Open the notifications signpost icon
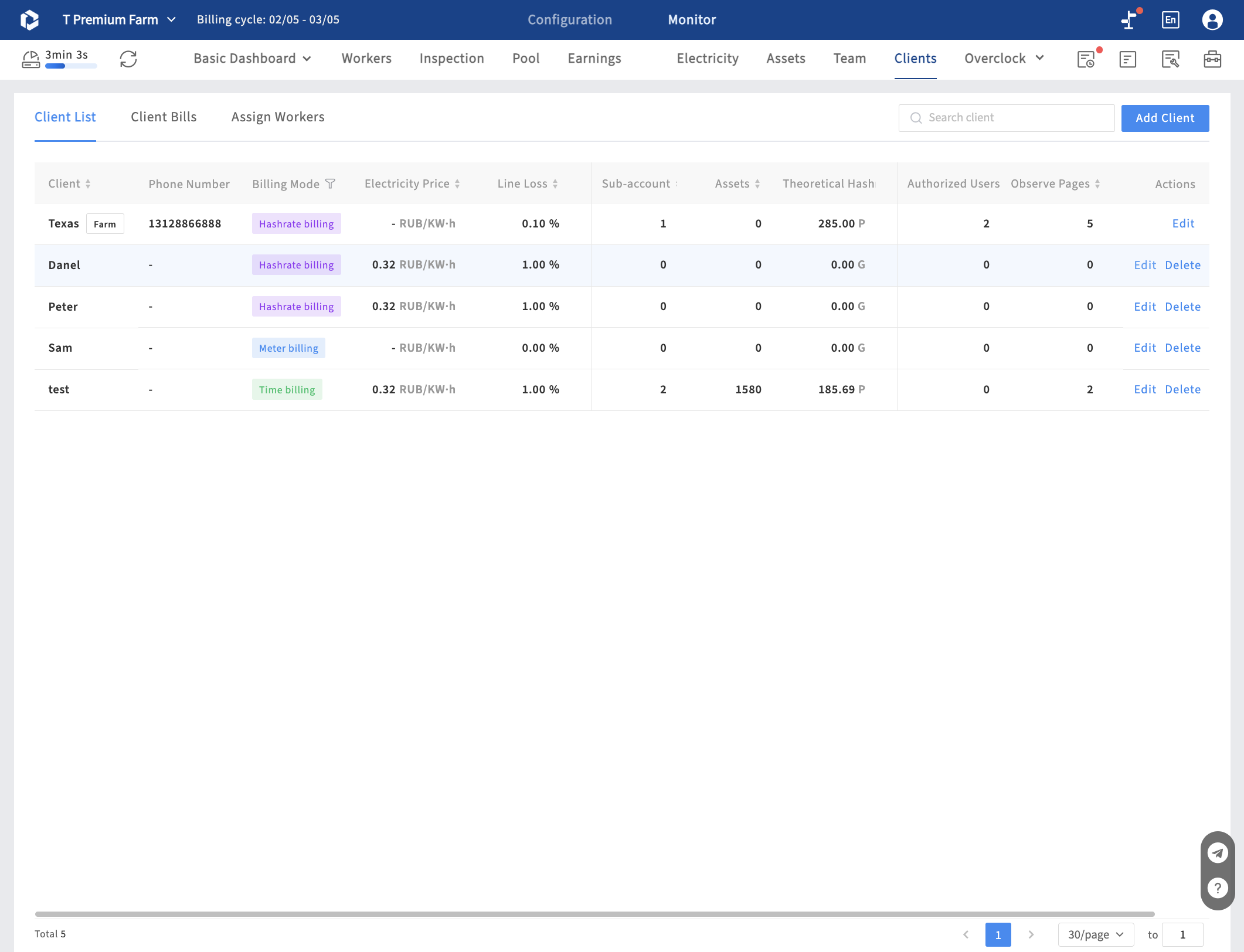 [1129, 20]
